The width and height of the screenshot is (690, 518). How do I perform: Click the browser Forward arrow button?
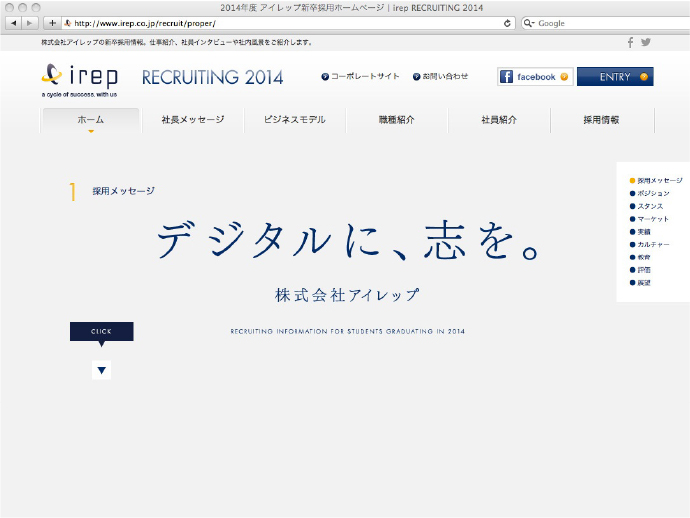coord(29,23)
